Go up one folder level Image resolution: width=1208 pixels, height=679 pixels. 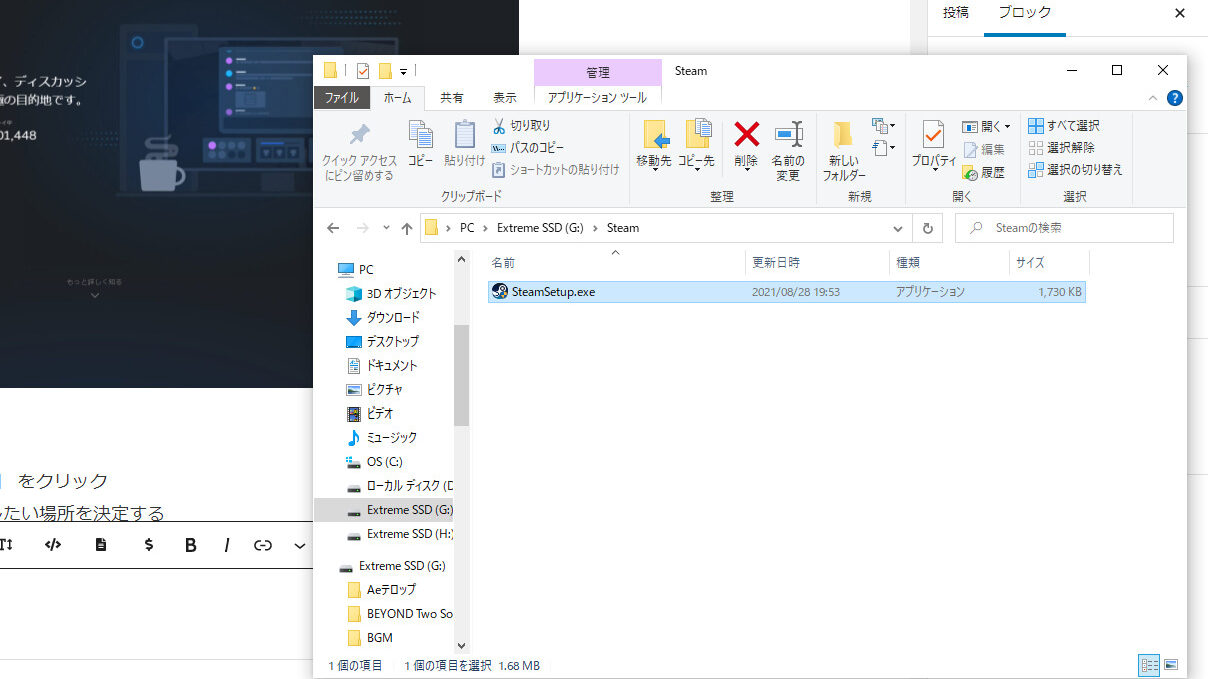click(x=407, y=228)
